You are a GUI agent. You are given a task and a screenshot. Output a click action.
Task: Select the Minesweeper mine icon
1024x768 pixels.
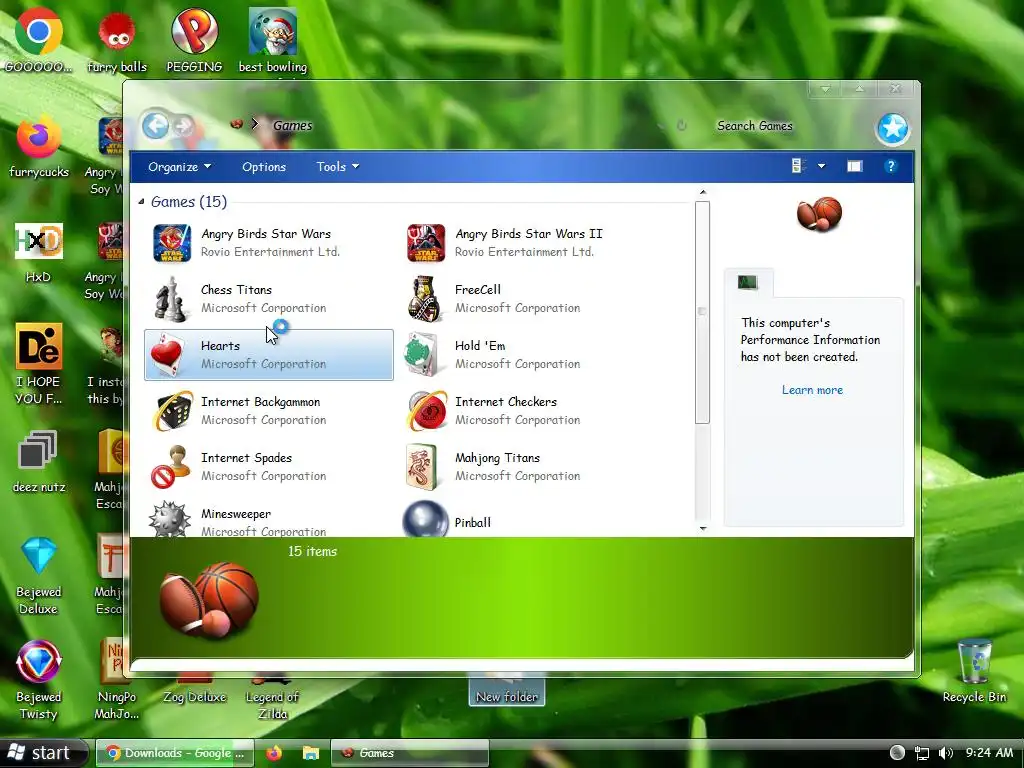(x=170, y=520)
